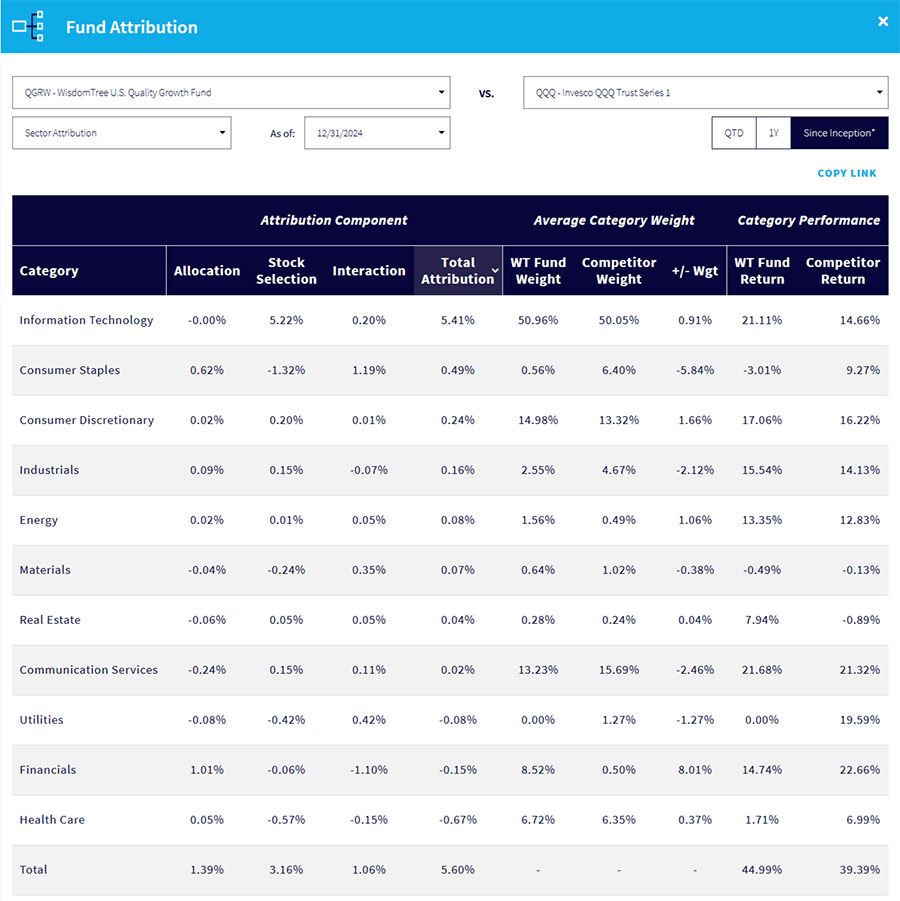Click Financials +/- weight 8.01%
900x901 pixels.
(x=695, y=770)
